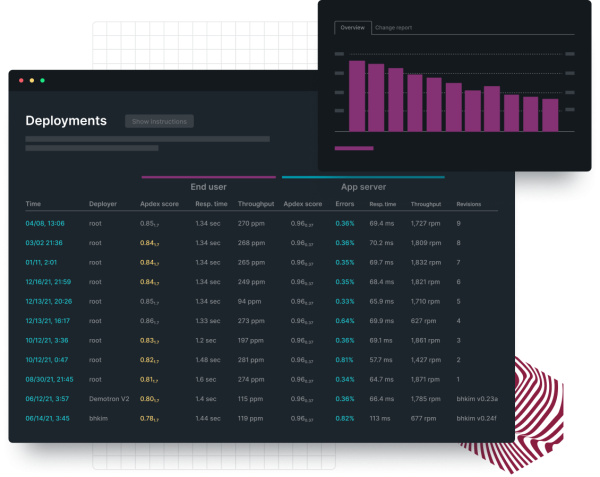Switch to the Overview tab

[352, 28]
